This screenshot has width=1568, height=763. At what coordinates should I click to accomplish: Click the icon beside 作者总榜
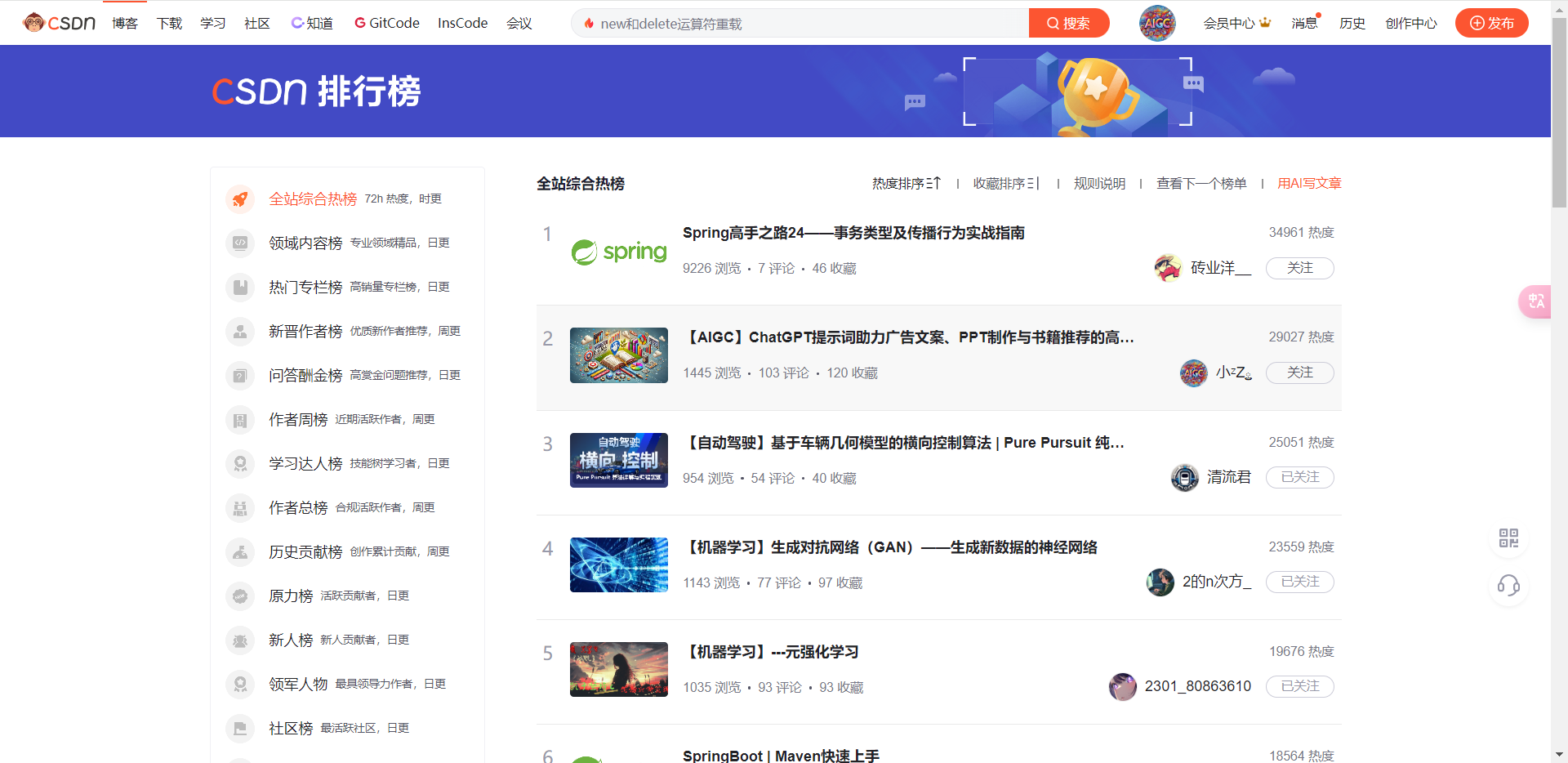(240, 507)
